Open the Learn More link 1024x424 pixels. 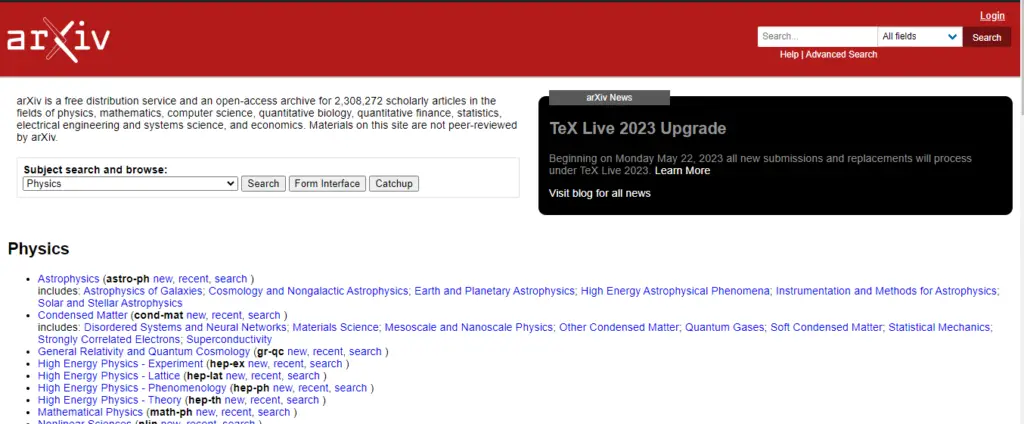(682, 171)
